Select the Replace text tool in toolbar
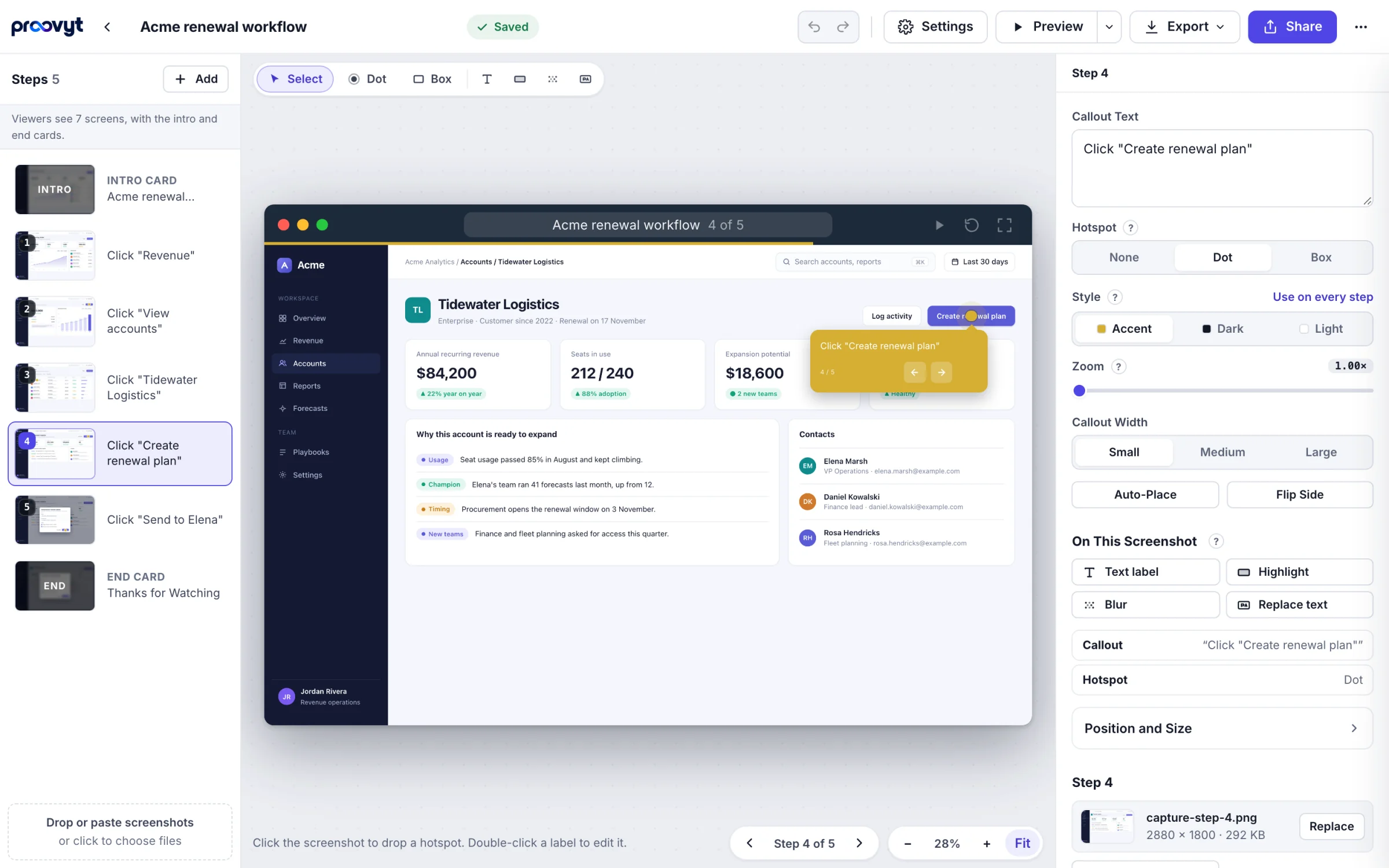The width and height of the screenshot is (1389, 868). point(585,79)
